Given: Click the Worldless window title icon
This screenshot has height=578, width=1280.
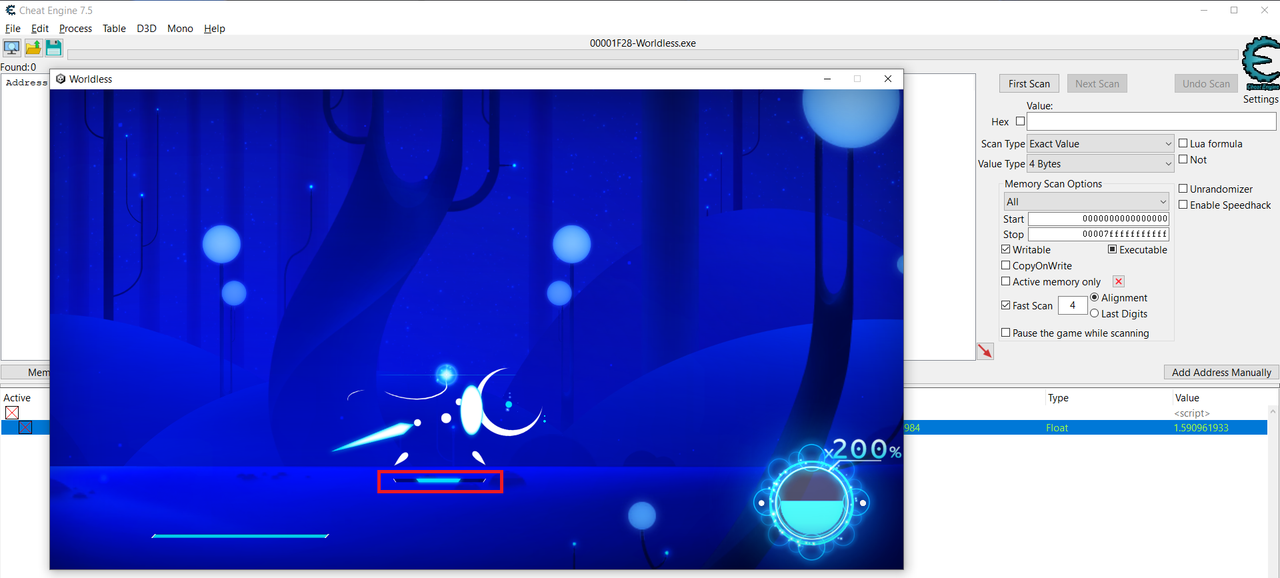Looking at the screenshot, I should coord(60,79).
